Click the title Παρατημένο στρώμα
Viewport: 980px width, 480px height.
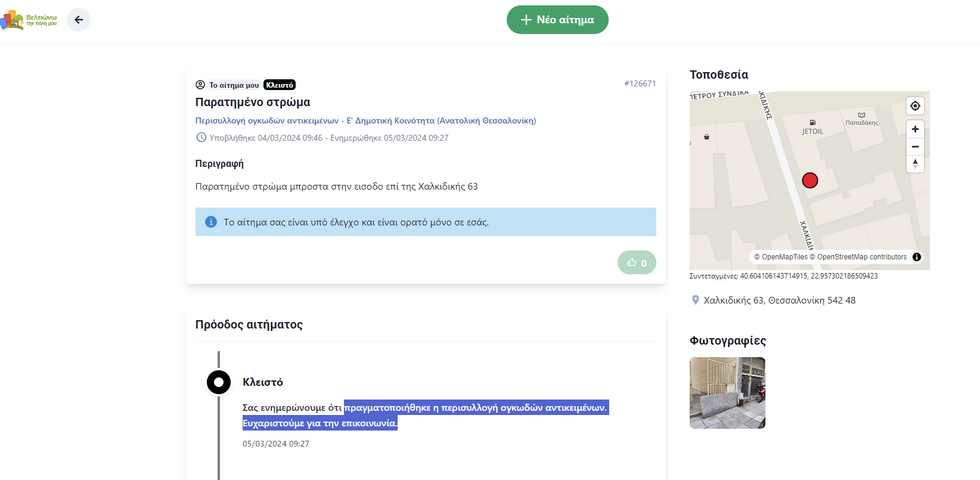pos(253,102)
